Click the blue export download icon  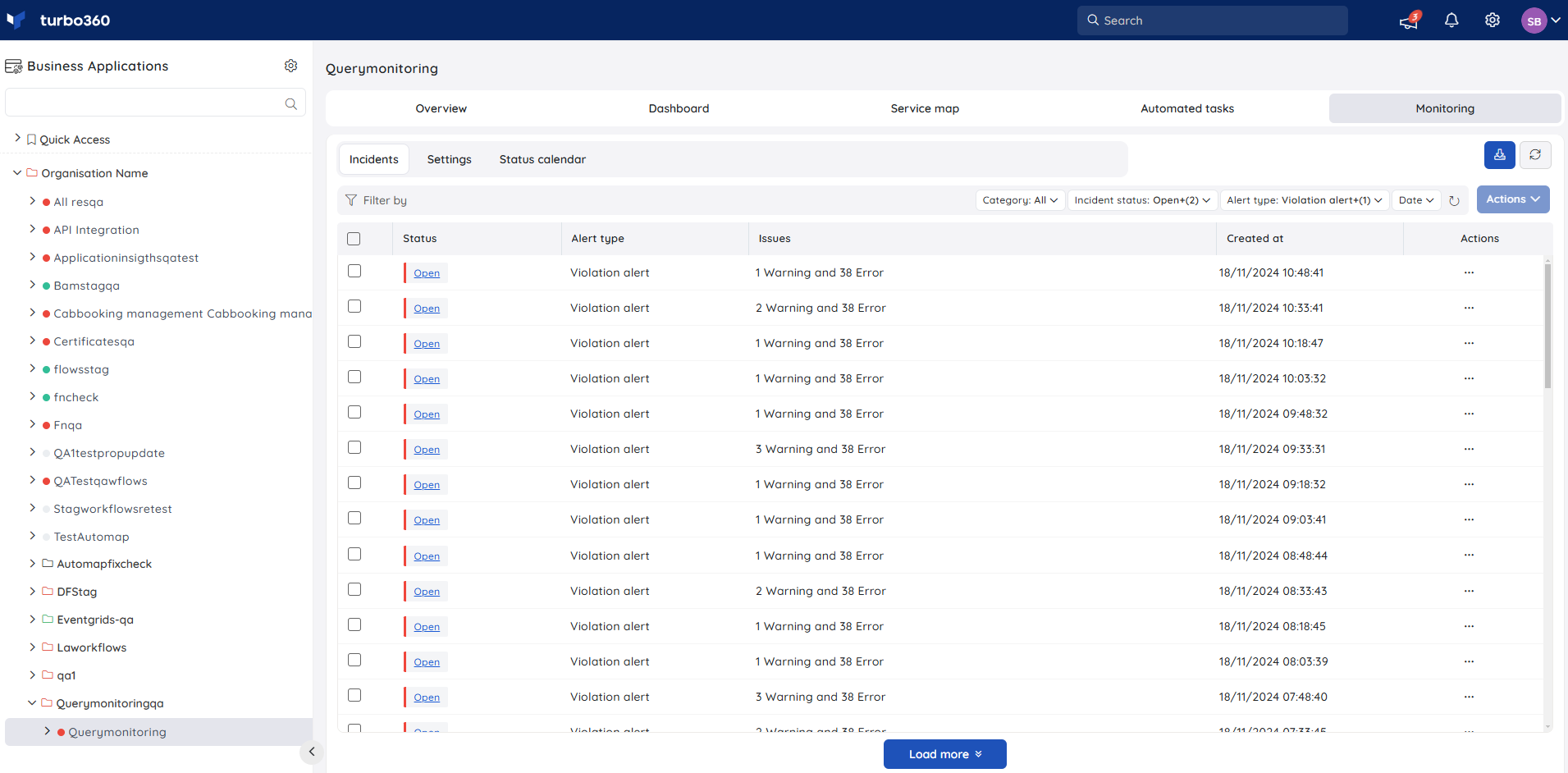point(1500,155)
